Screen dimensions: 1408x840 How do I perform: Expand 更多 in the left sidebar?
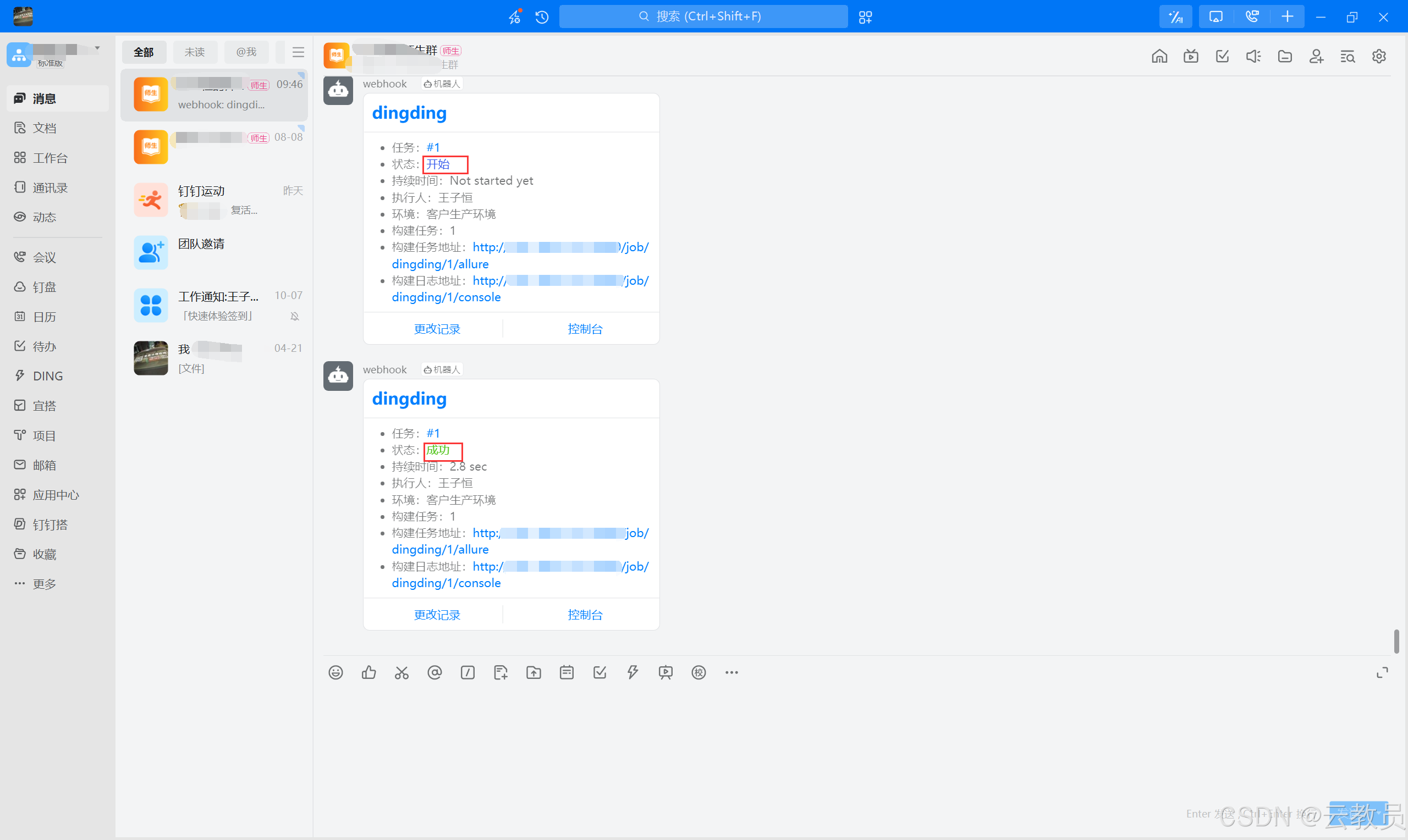coord(58,584)
